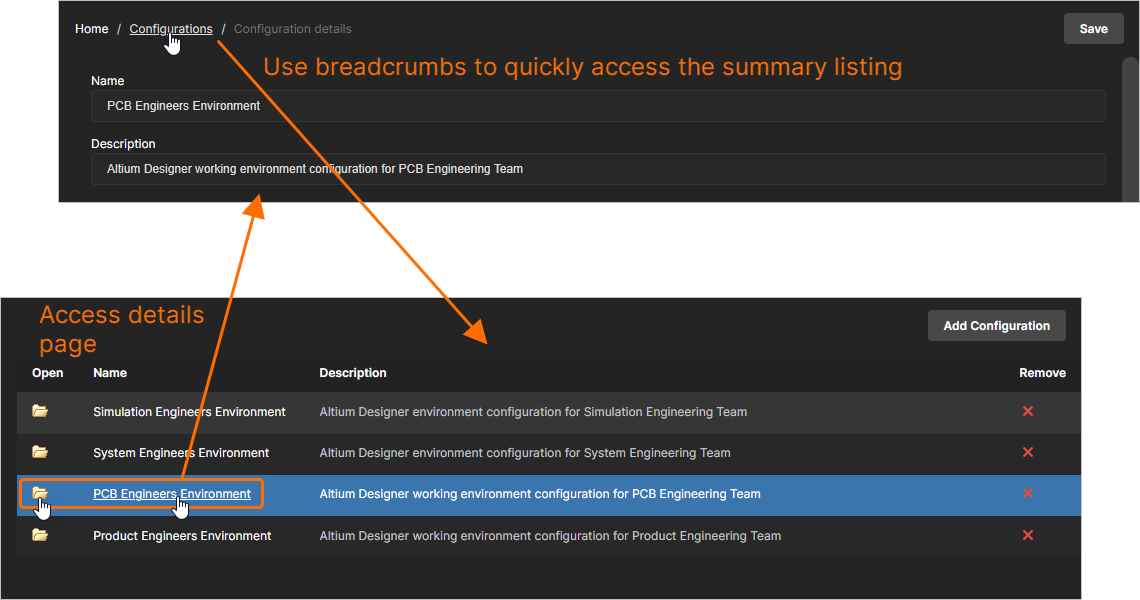This screenshot has width=1140, height=600.
Task: Click Product Engineering Team description text
Action: pos(550,535)
